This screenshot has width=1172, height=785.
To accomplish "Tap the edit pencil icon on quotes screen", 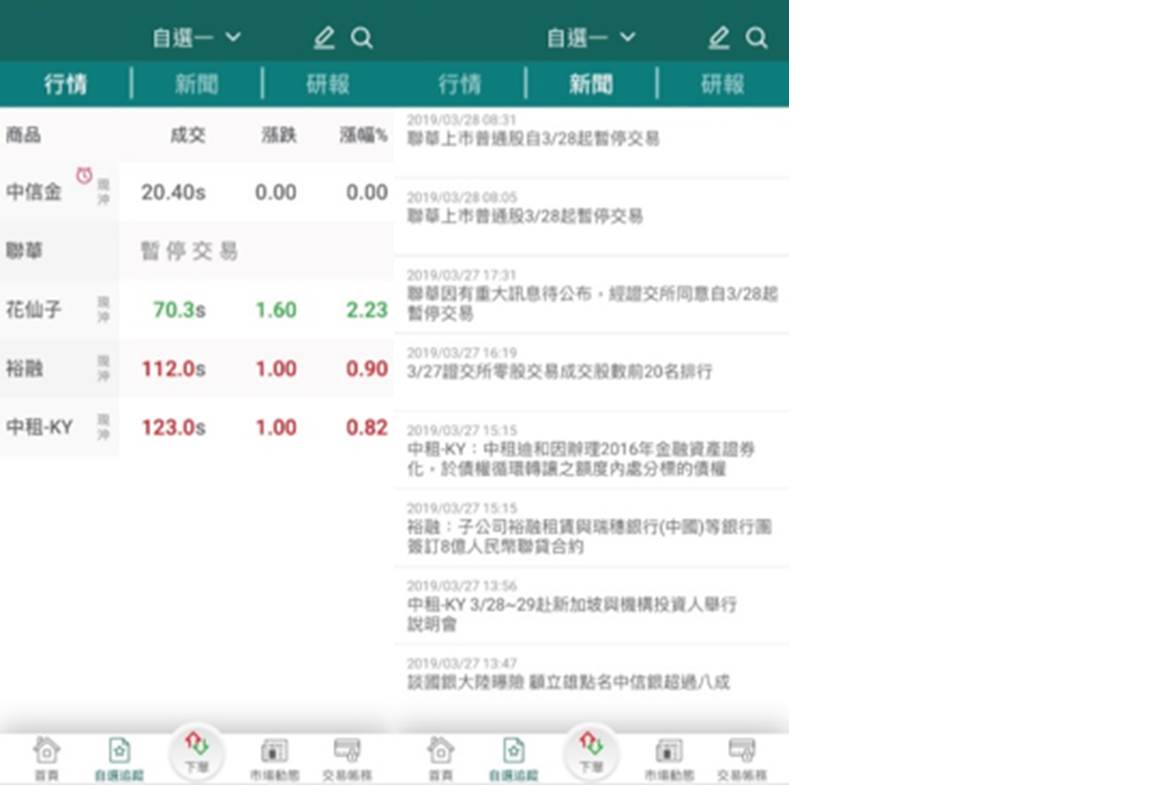I will click(x=324, y=37).
